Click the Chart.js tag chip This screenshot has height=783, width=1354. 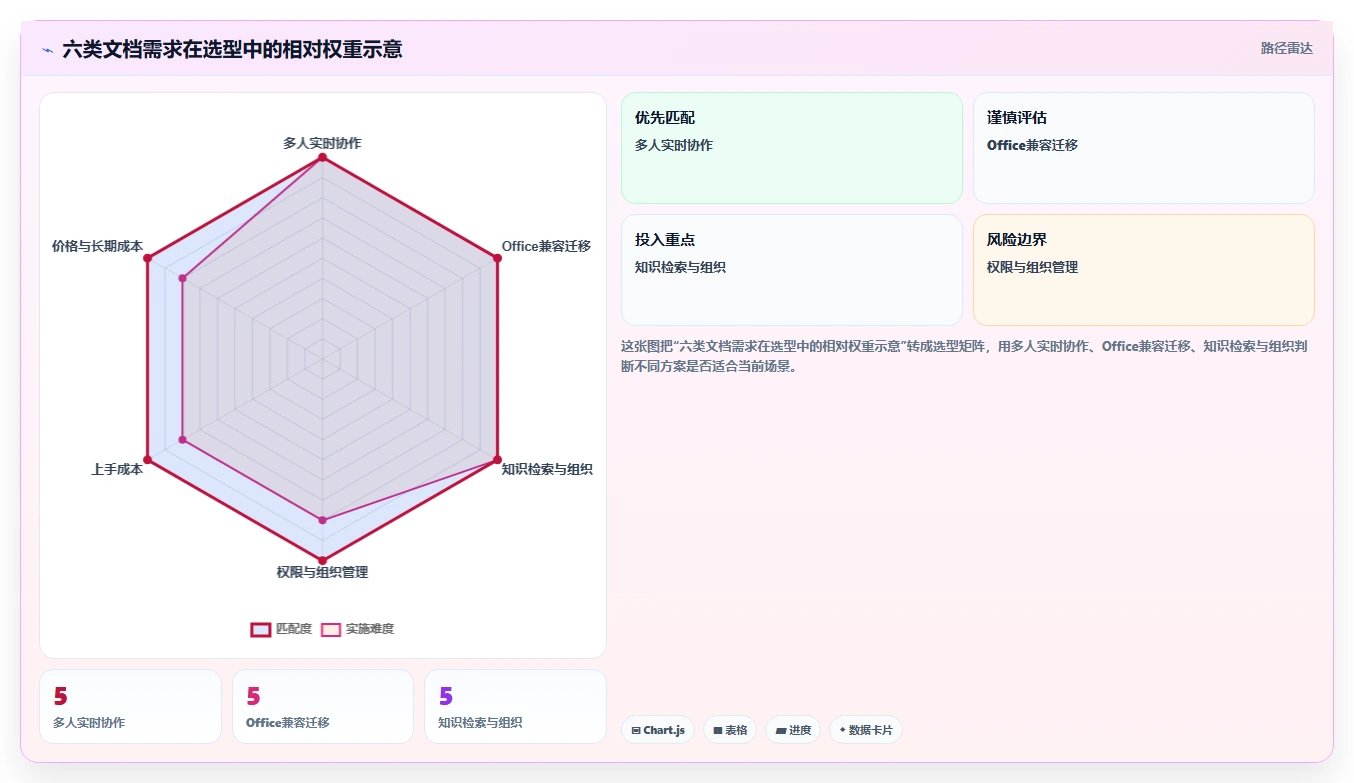click(x=658, y=730)
